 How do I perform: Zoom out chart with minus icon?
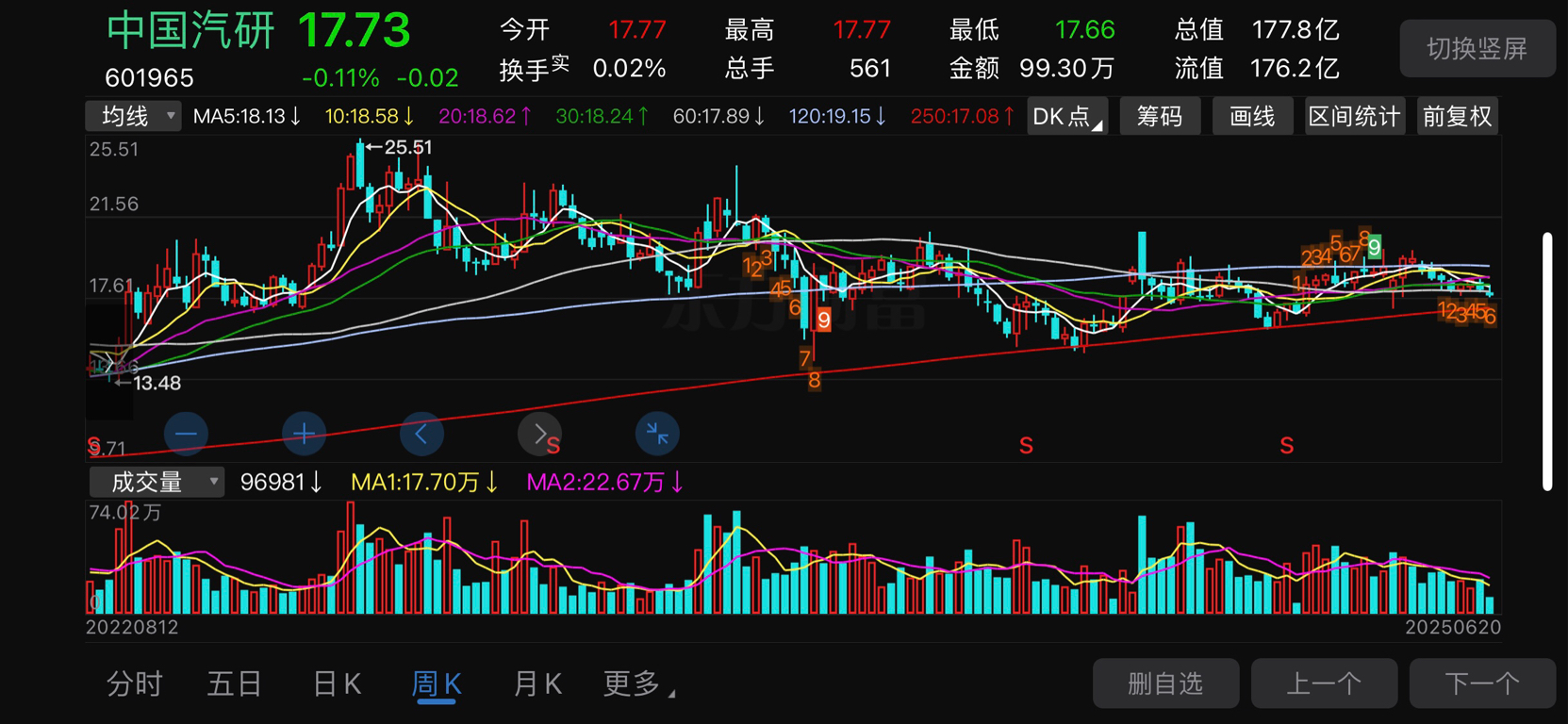point(186,434)
